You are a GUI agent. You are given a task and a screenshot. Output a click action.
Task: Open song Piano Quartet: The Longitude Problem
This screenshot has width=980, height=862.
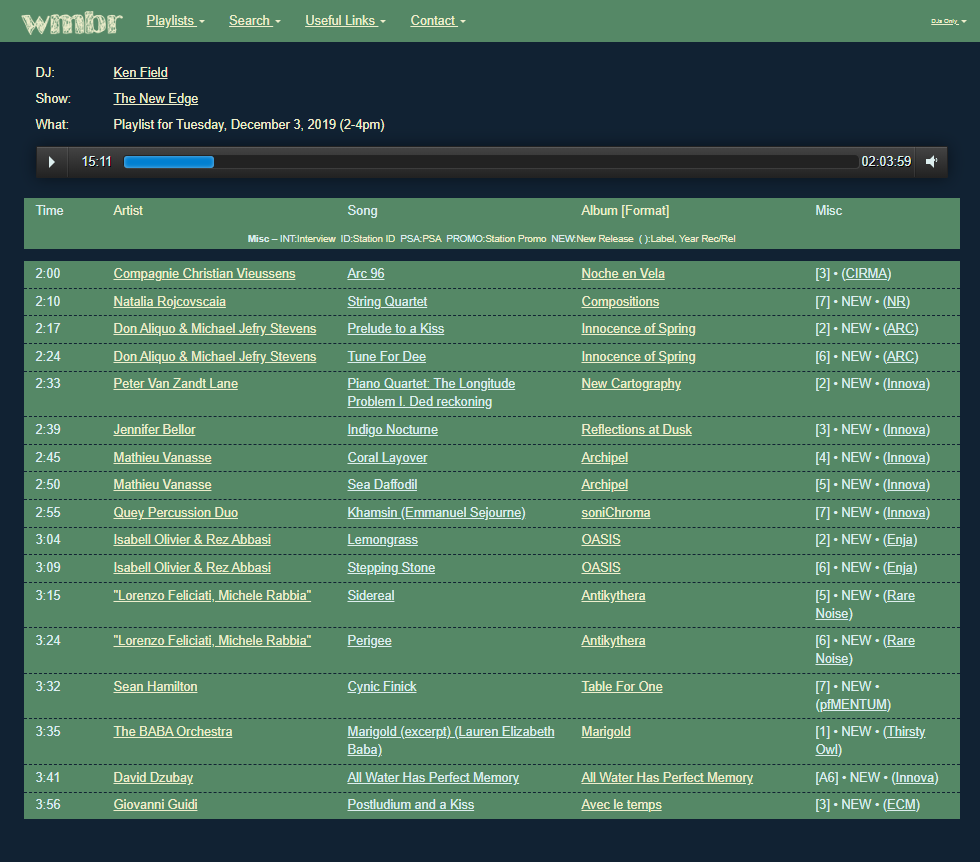tap(431, 393)
